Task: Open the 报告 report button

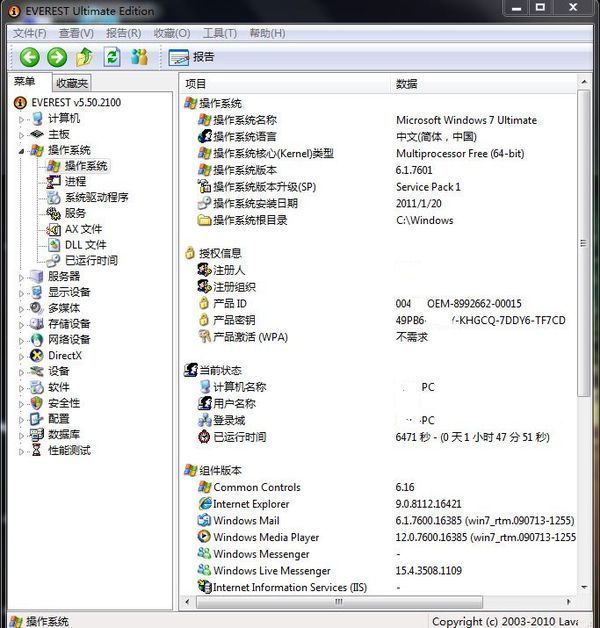Action: [191, 57]
